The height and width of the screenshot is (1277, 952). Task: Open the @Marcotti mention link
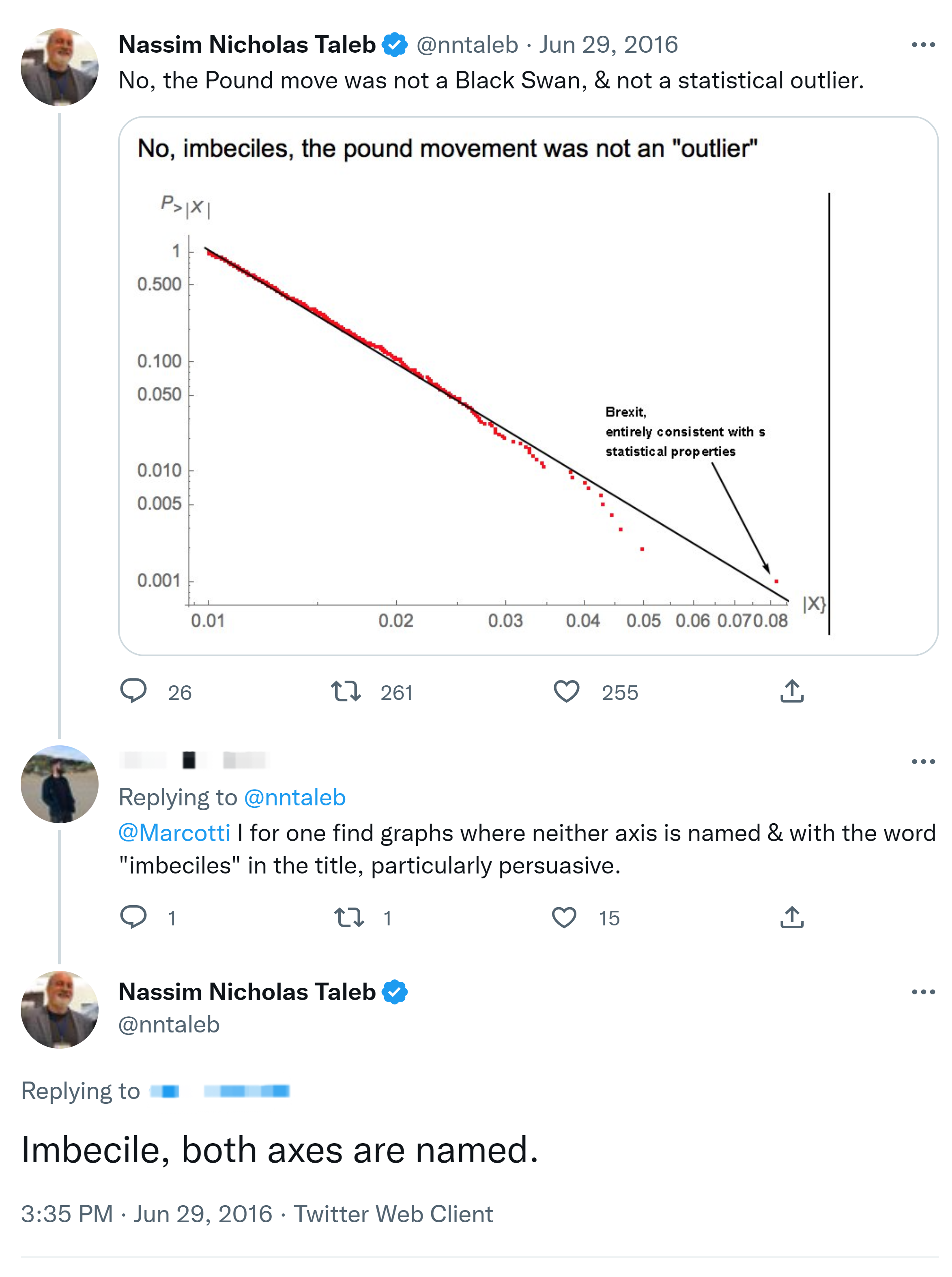174,833
